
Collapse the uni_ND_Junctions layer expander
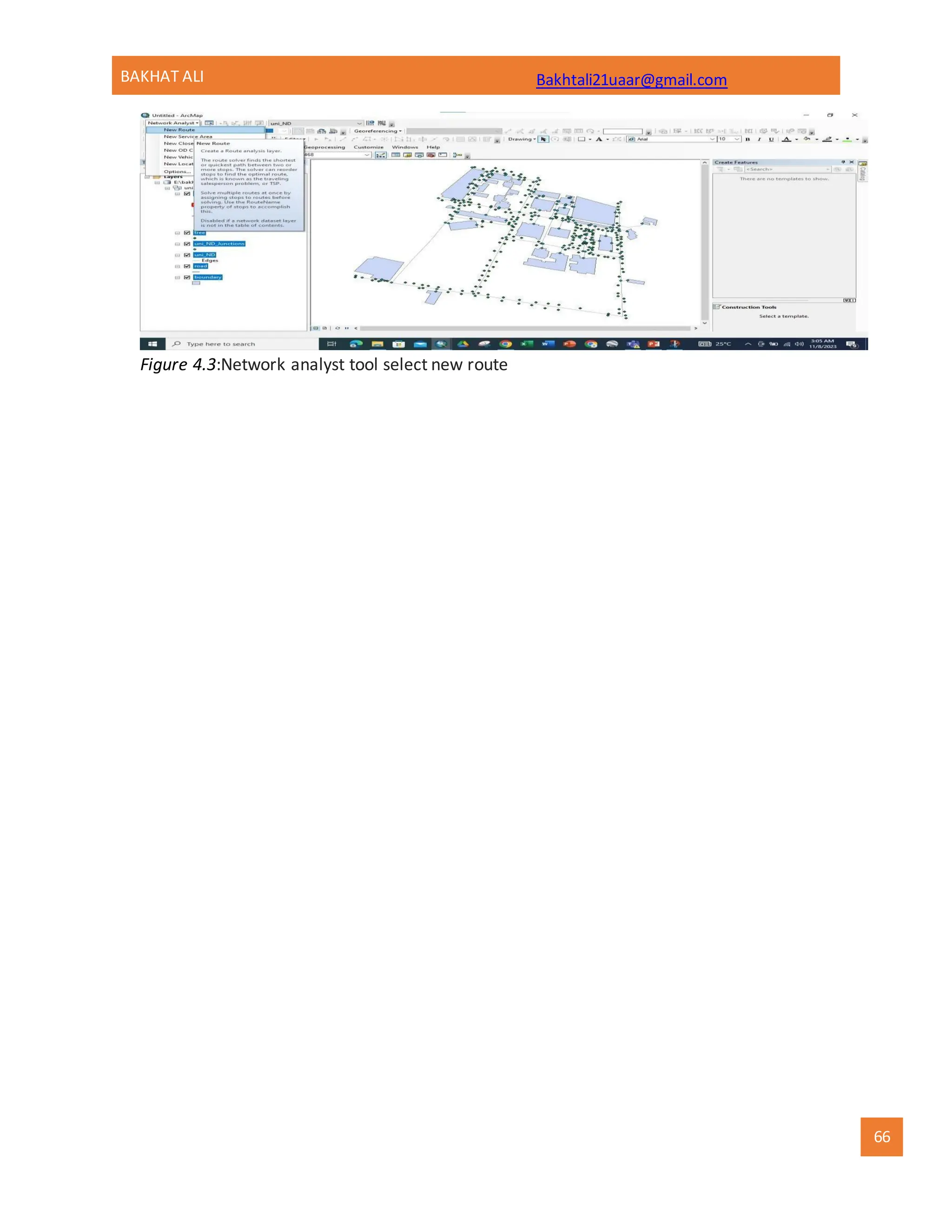[178, 244]
